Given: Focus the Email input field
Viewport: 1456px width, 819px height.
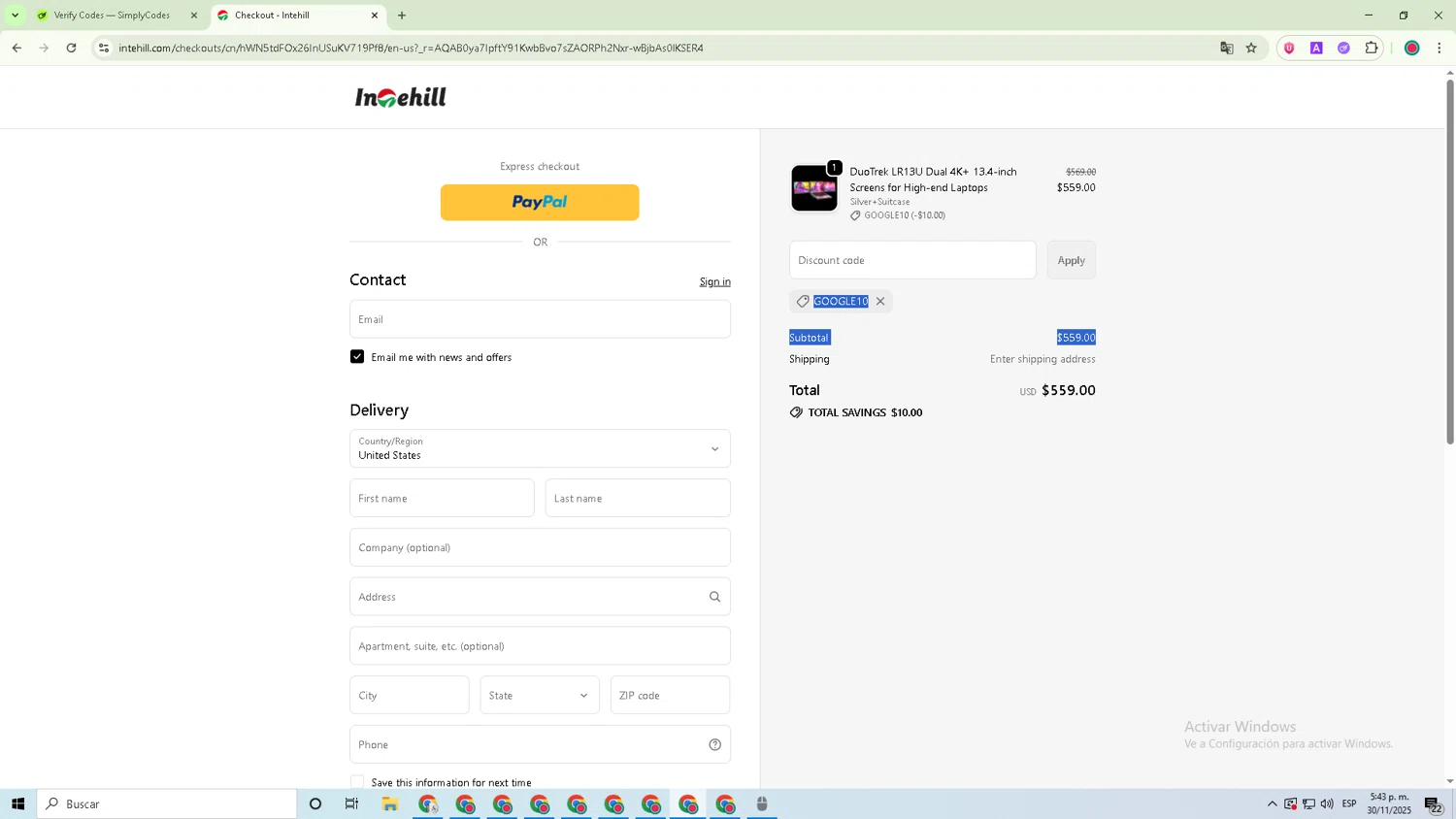Looking at the screenshot, I should coord(540,319).
